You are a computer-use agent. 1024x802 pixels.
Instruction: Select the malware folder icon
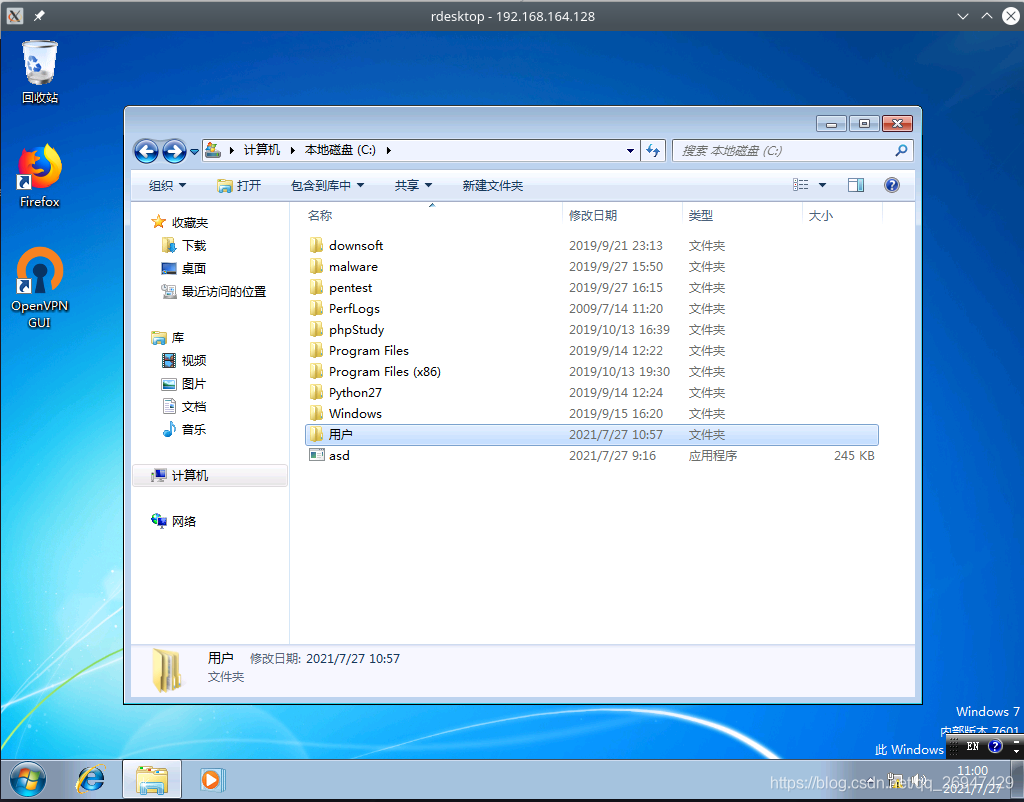pyautogui.click(x=317, y=266)
